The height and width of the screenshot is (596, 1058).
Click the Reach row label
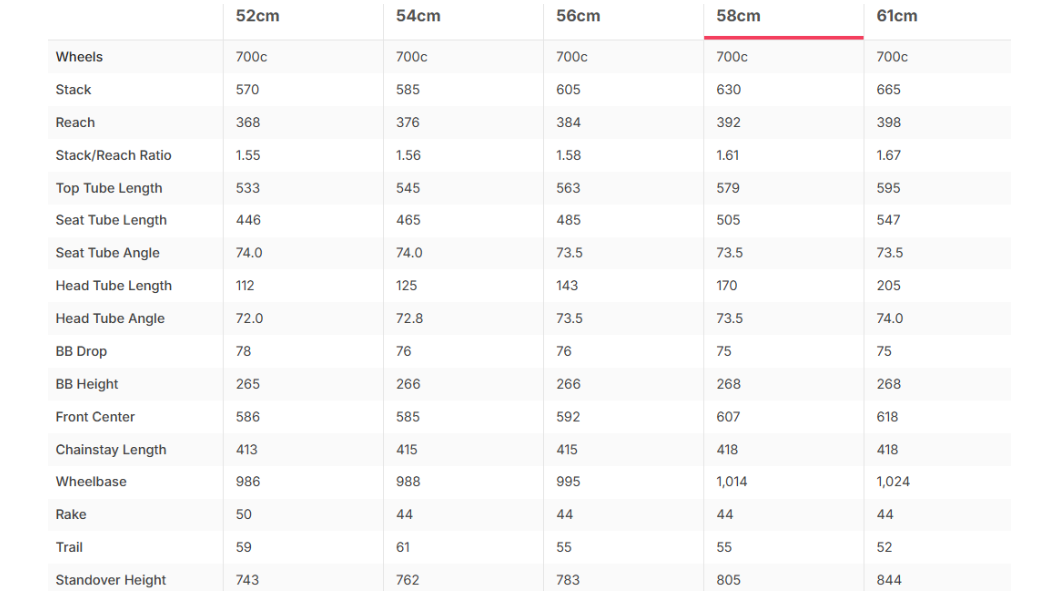pos(75,122)
